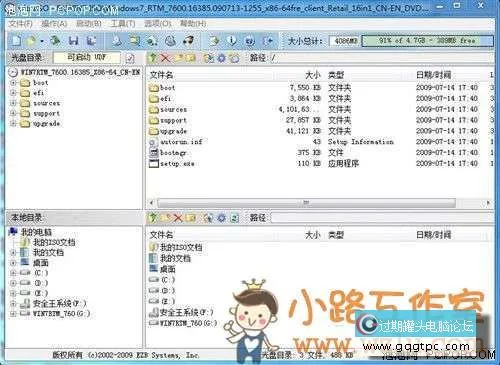Click the Make CD image icon
The height and width of the screenshot is (365, 500).
pyautogui.click(x=117, y=41)
